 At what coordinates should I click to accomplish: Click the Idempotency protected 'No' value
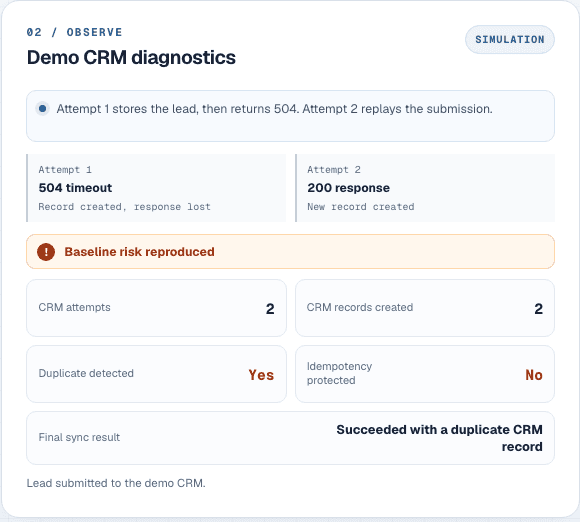534,375
